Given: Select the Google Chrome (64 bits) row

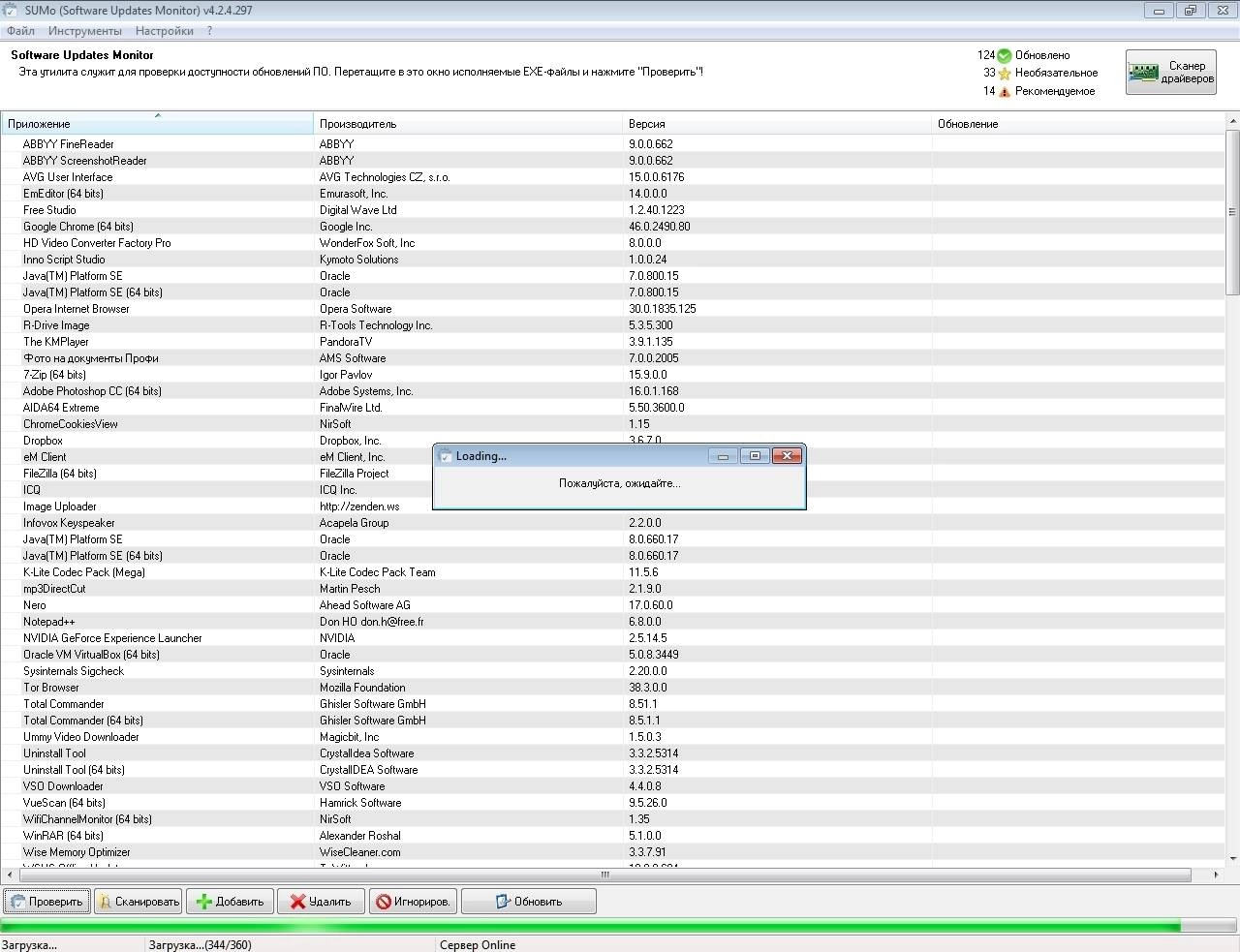Looking at the screenshot, I should click(x=612, y=227).
